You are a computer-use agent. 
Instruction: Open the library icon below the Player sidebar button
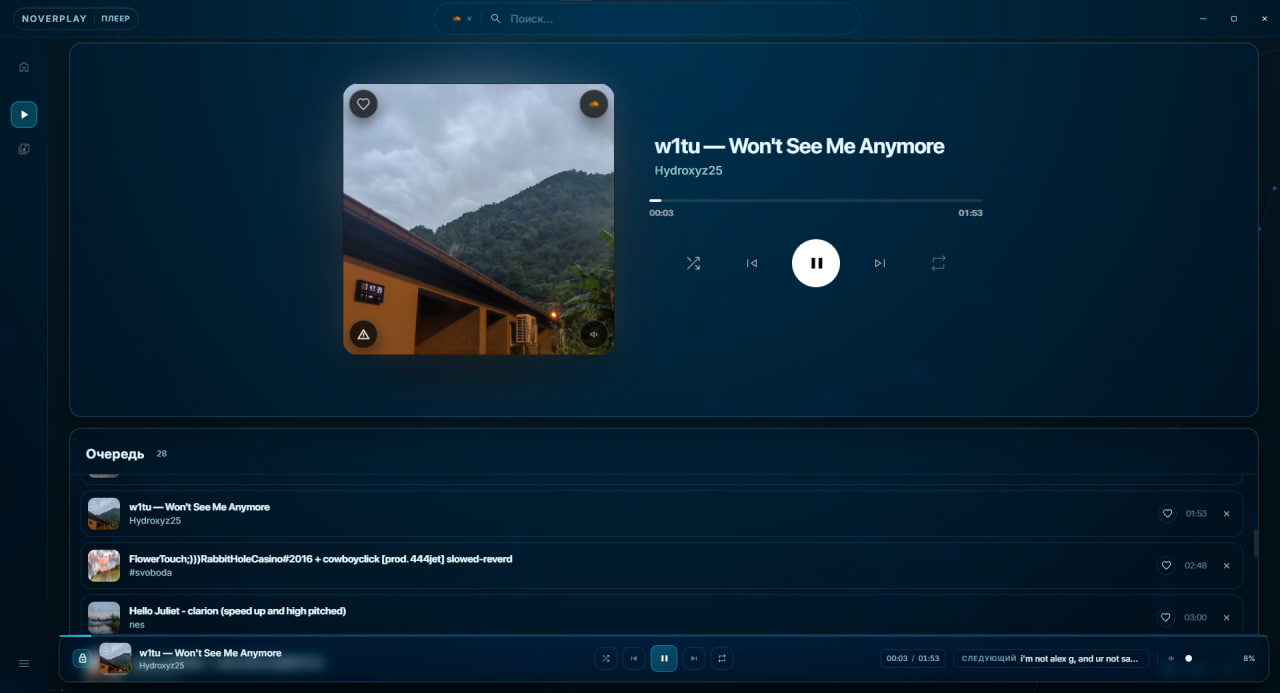tap(23, 148)
